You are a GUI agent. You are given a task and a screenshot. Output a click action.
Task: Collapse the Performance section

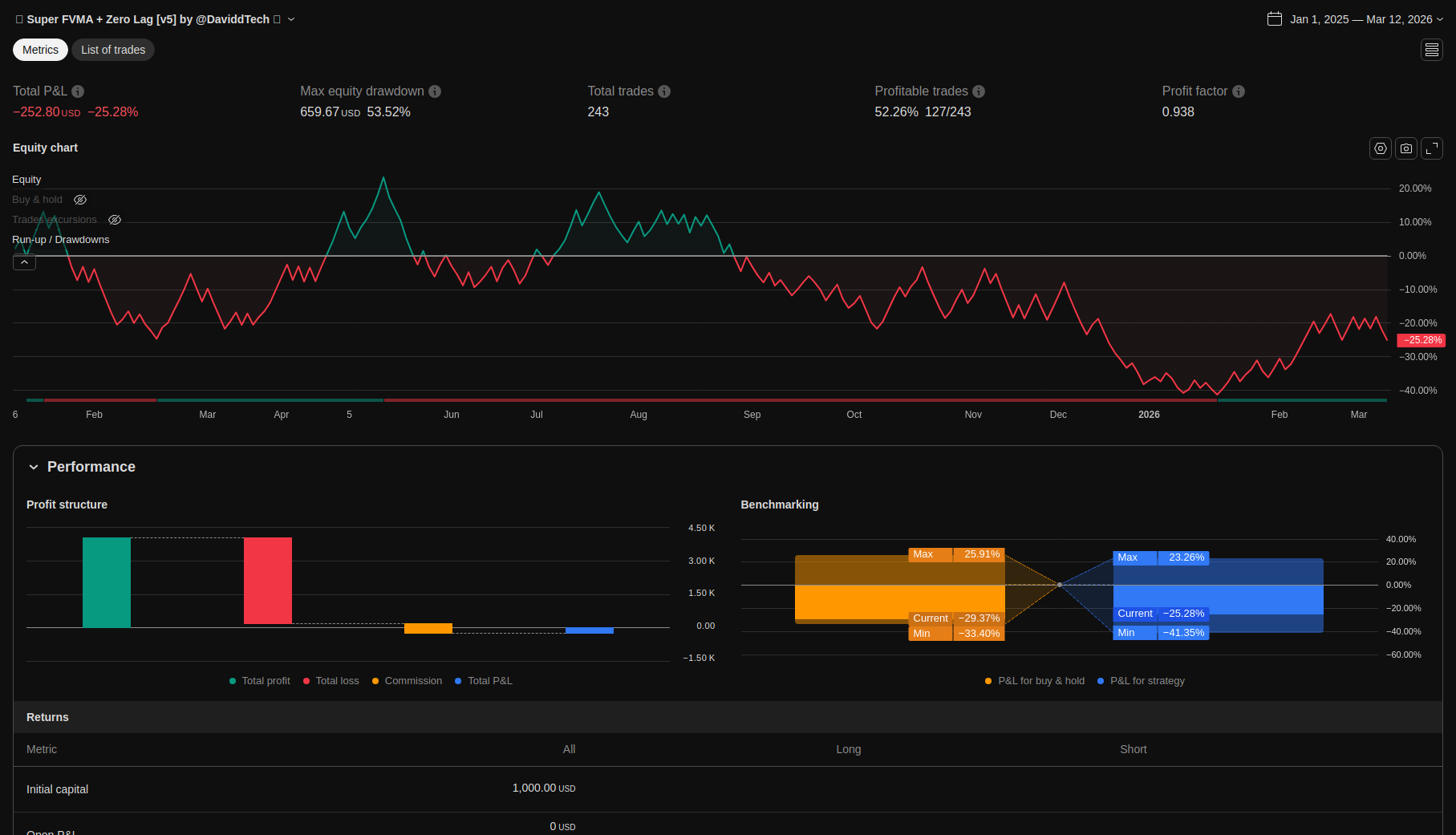(34, 467)
